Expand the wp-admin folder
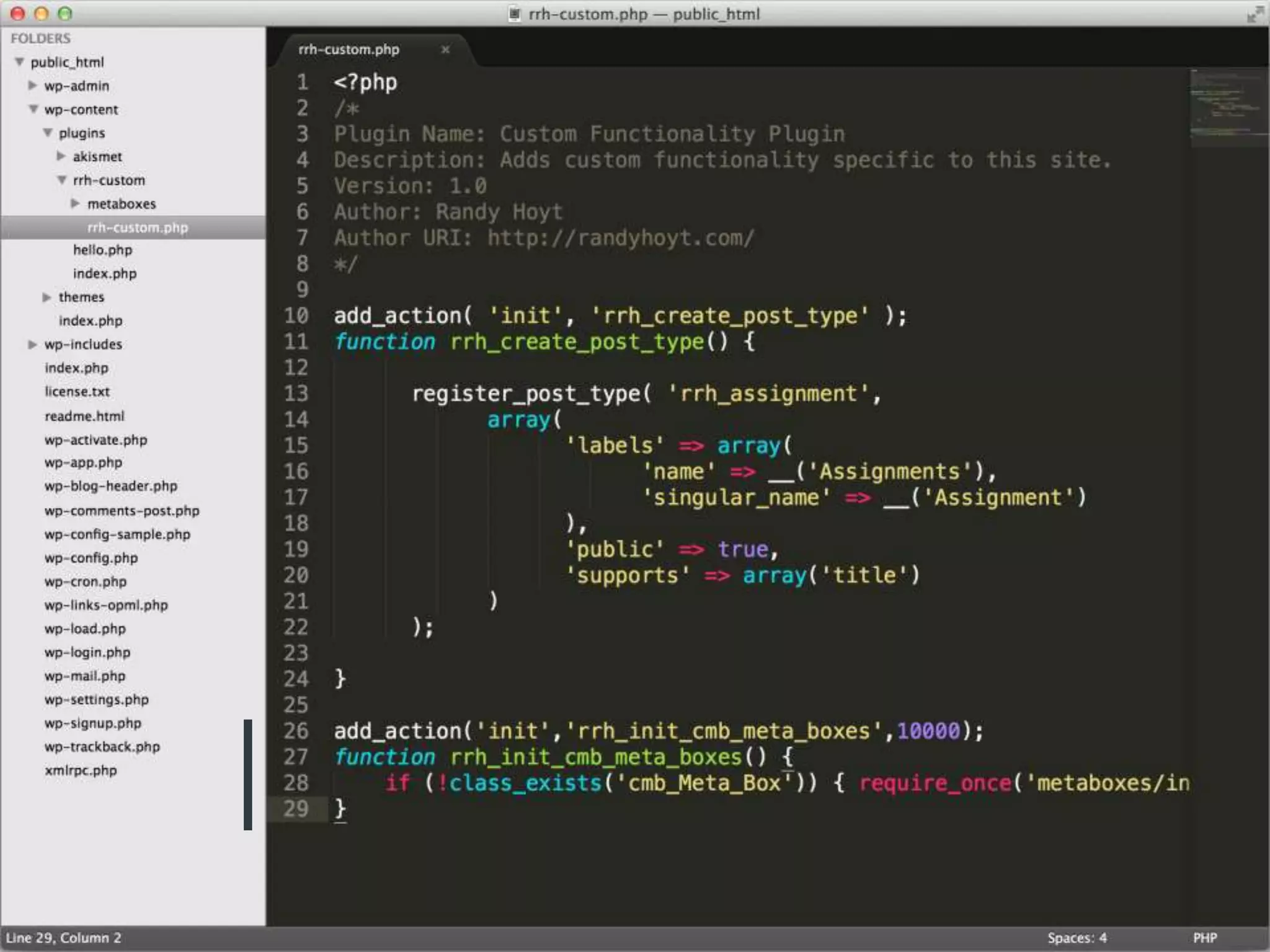 pyautogui.click(x=33, y=86)
